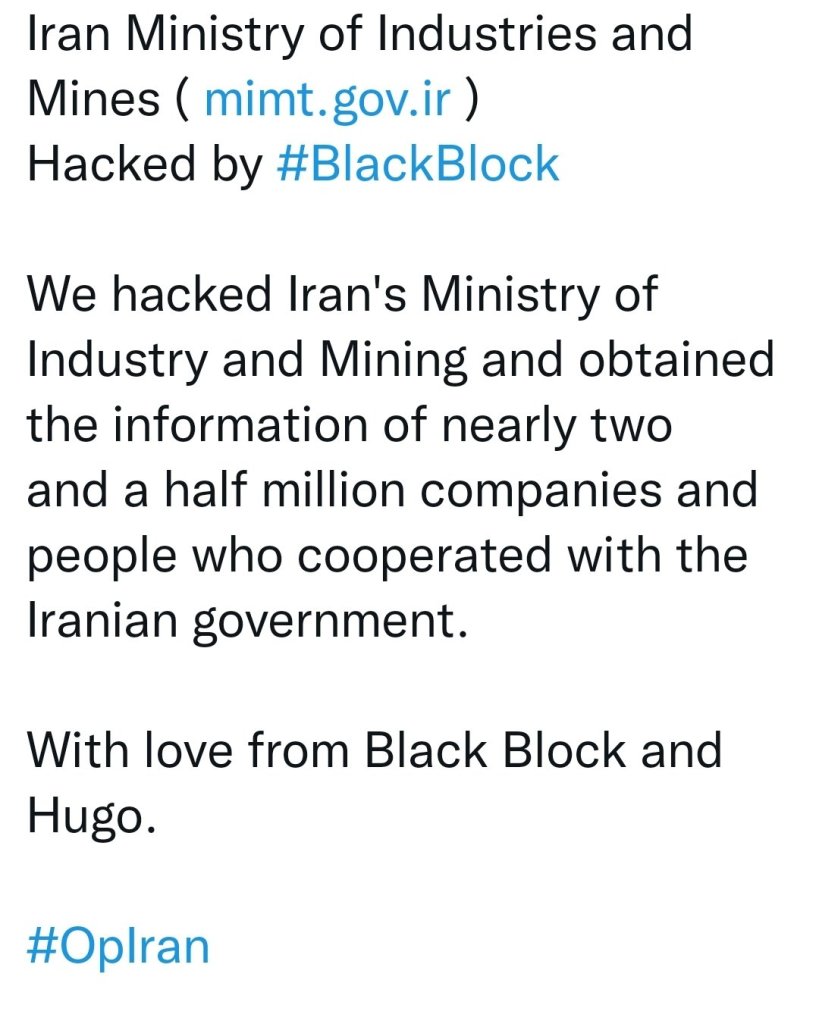Viewport: 819px width, 1024px height.
Task: Open the mimt.gov.ir link
Action: coord(327,98)
